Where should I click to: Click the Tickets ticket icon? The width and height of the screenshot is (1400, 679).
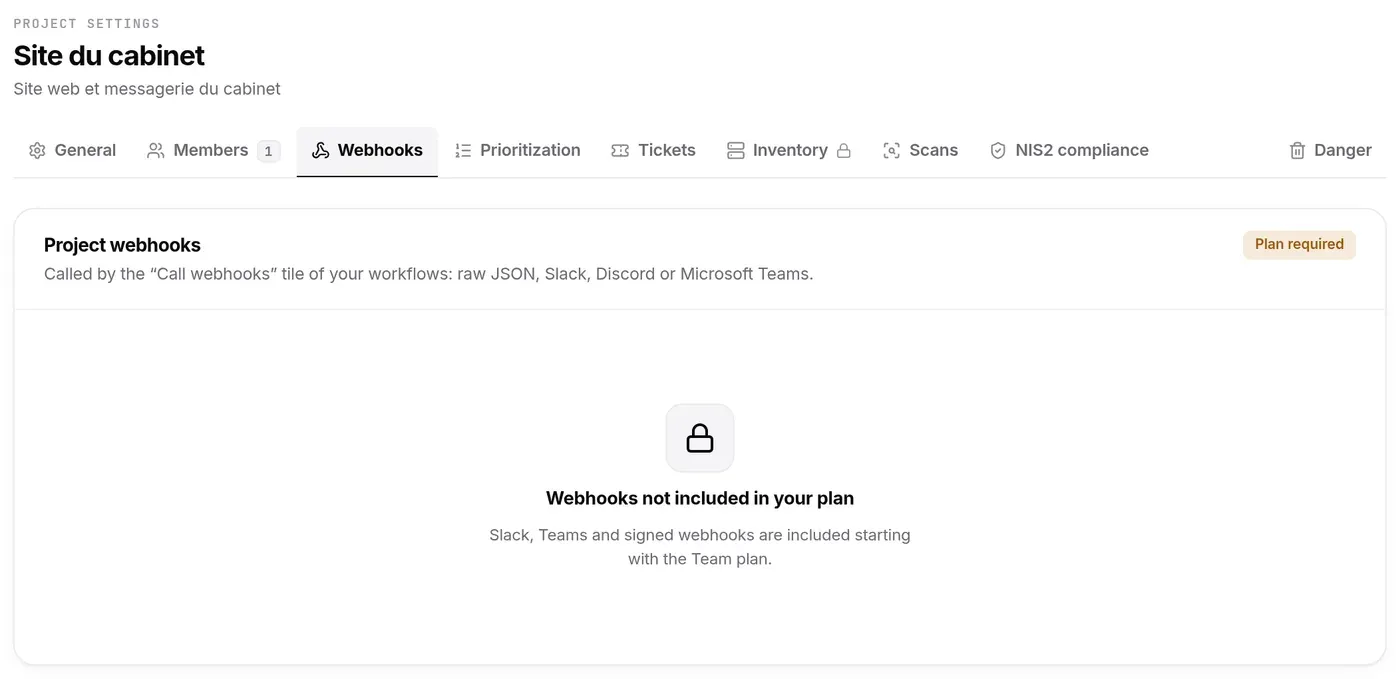[x=620, y=151]
